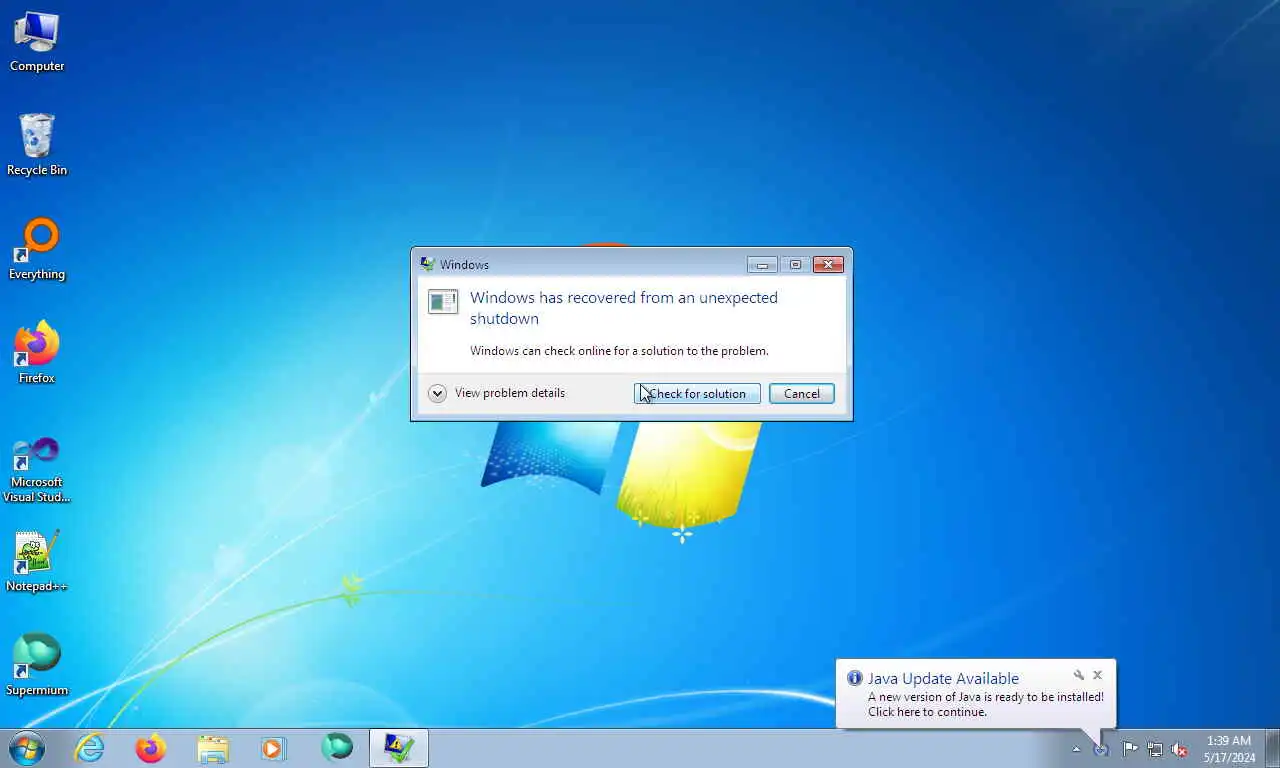Open the network status tray icon
The width and height of the screenshot is (1280, 768).
pos(1155,749)
